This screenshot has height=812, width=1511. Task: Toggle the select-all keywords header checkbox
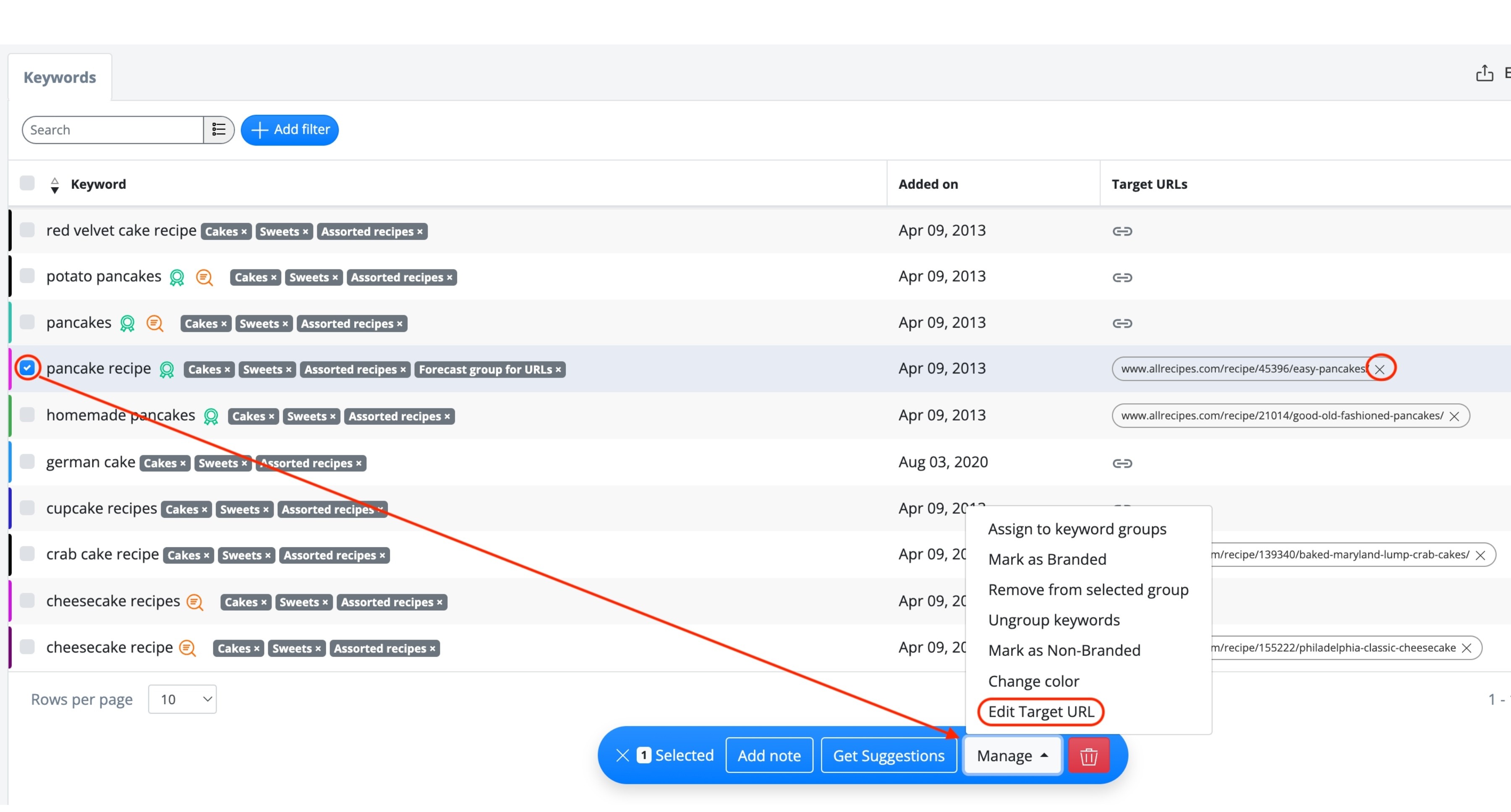click(x=27, y=183)
